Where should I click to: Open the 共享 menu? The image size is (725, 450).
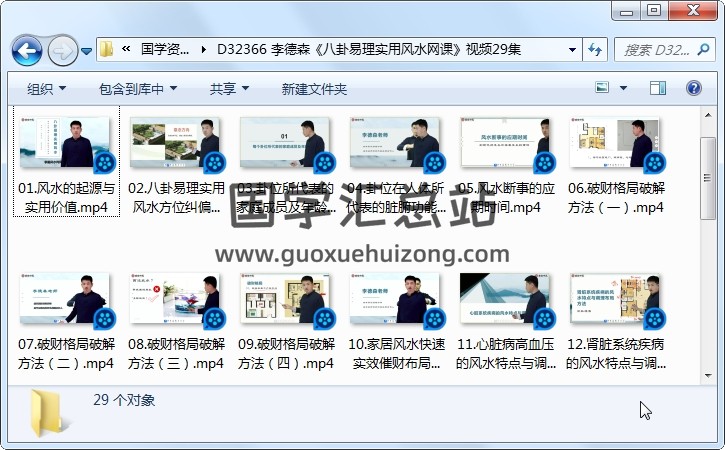click(x=229, y=88)
